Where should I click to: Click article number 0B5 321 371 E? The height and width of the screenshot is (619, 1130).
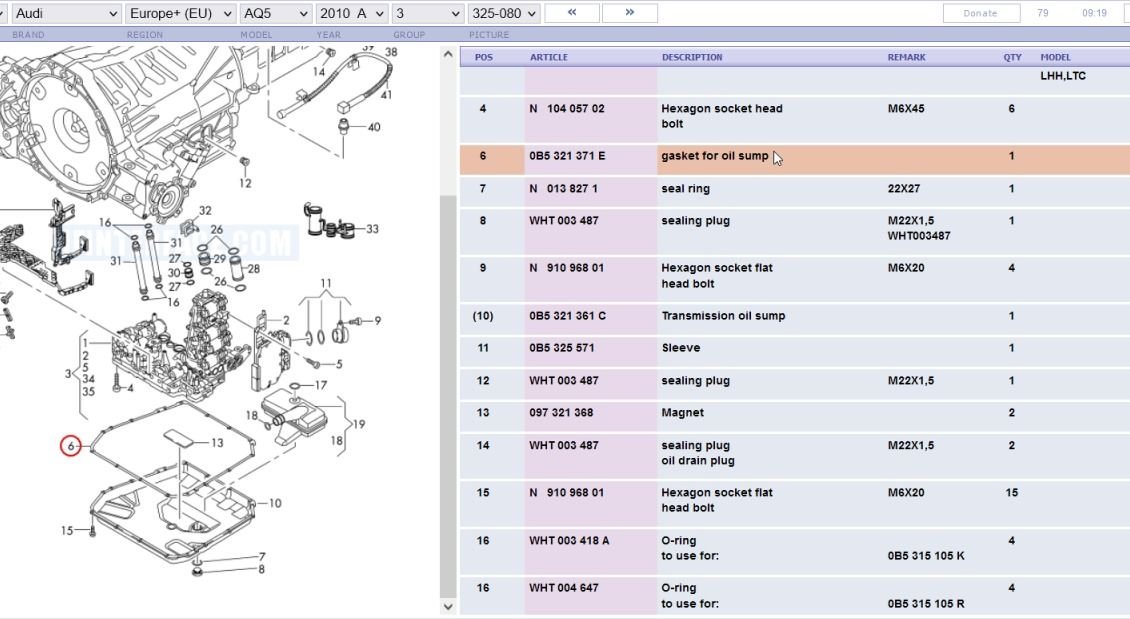(x=567, y=156)
